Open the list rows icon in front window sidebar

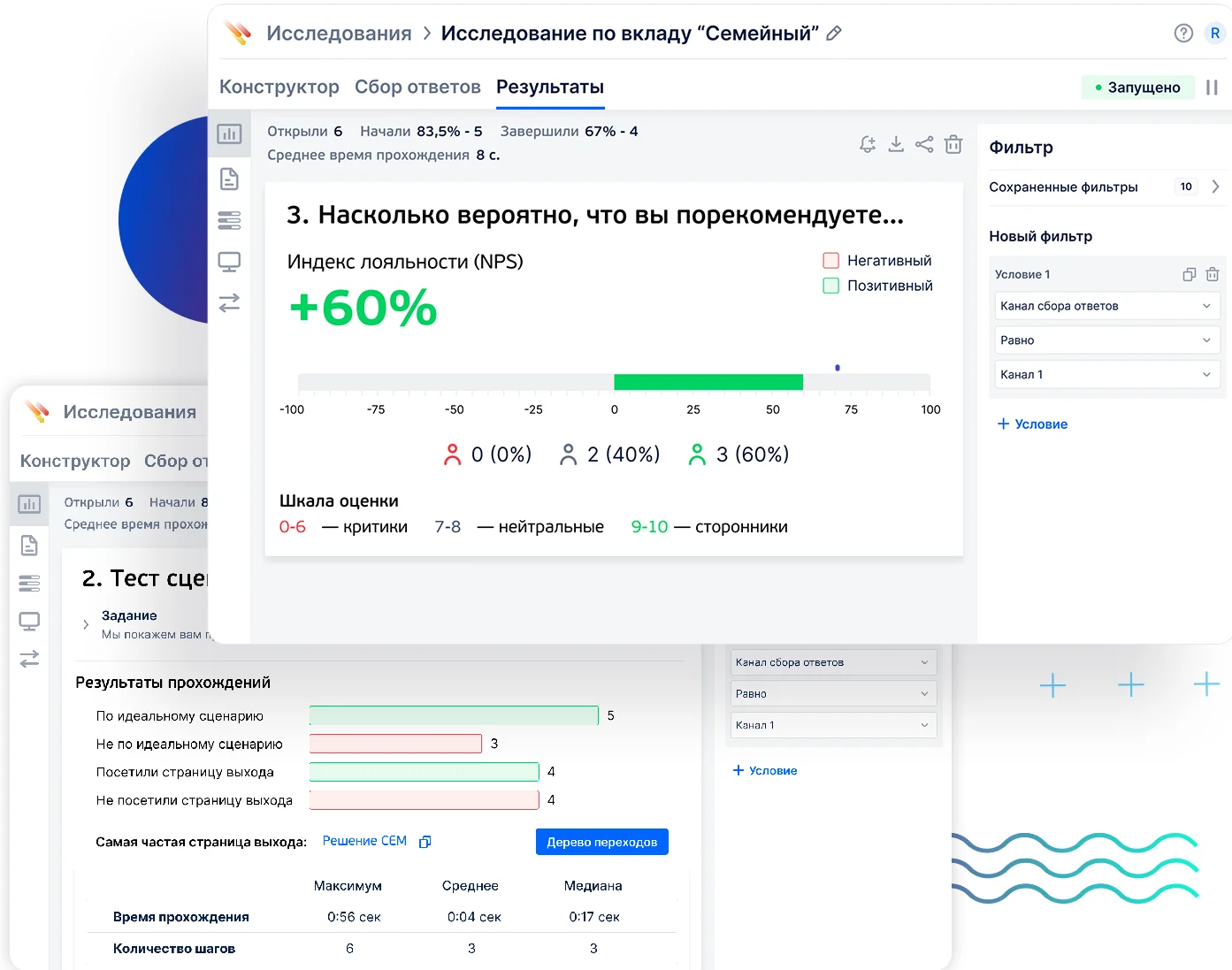[x=229, y=220]
